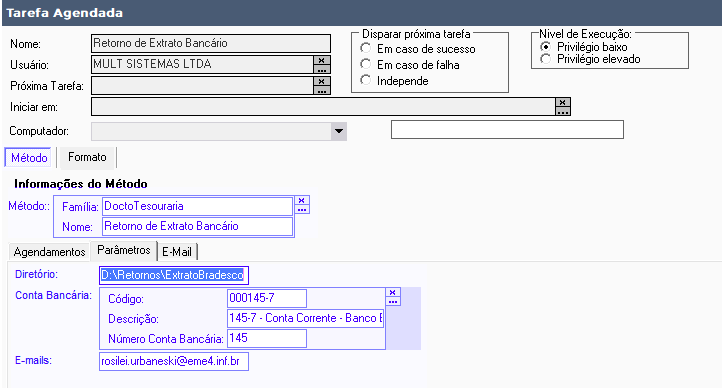The image size is (722, 388).
Task: Switch to the Método tab
Action: (29, 157)
